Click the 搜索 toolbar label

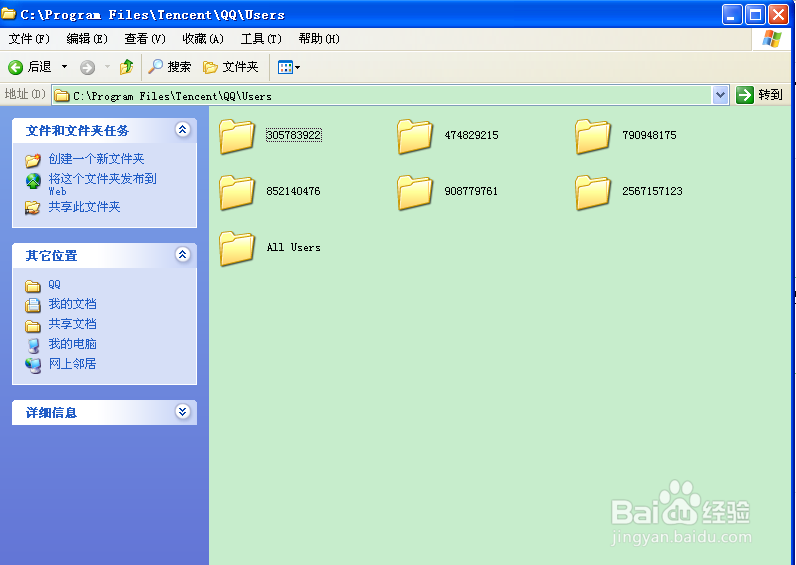179,67
